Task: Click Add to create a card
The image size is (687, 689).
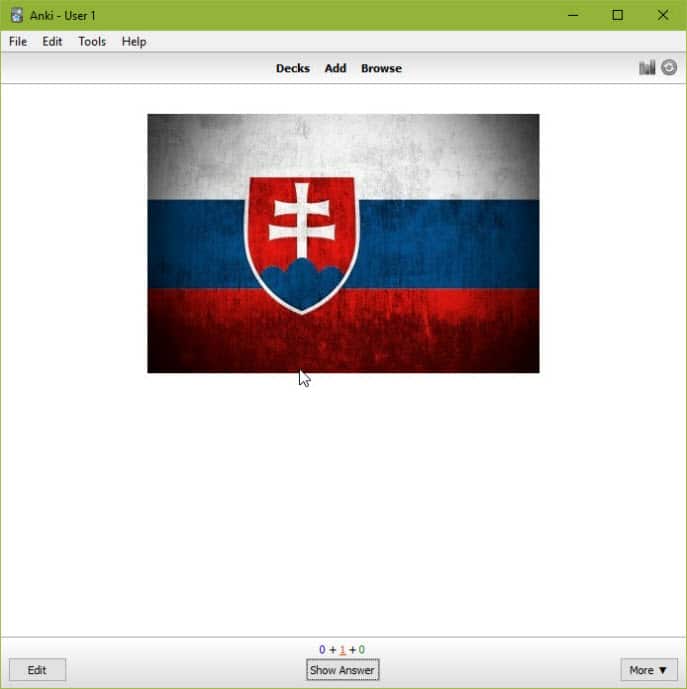Action: (x=335, y=69)
